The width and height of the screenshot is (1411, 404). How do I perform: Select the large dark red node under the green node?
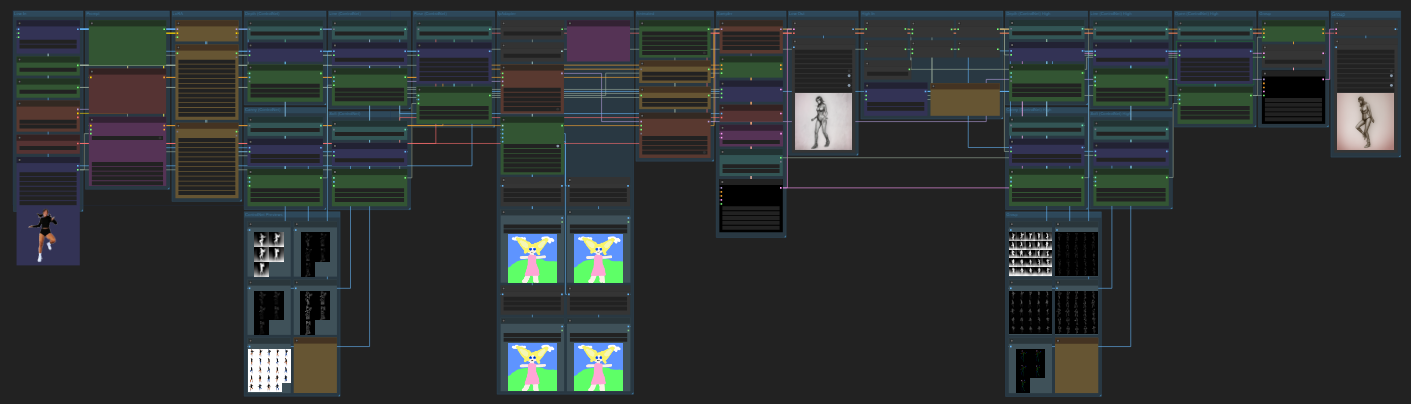(127, 93)
